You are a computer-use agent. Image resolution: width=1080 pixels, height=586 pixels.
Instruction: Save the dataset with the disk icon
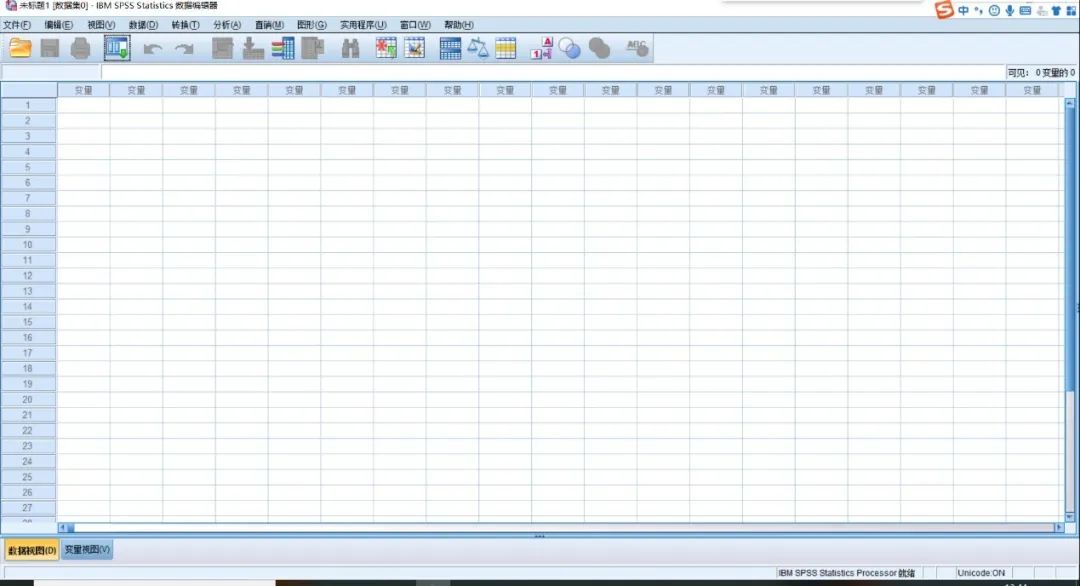click(50, 48)
